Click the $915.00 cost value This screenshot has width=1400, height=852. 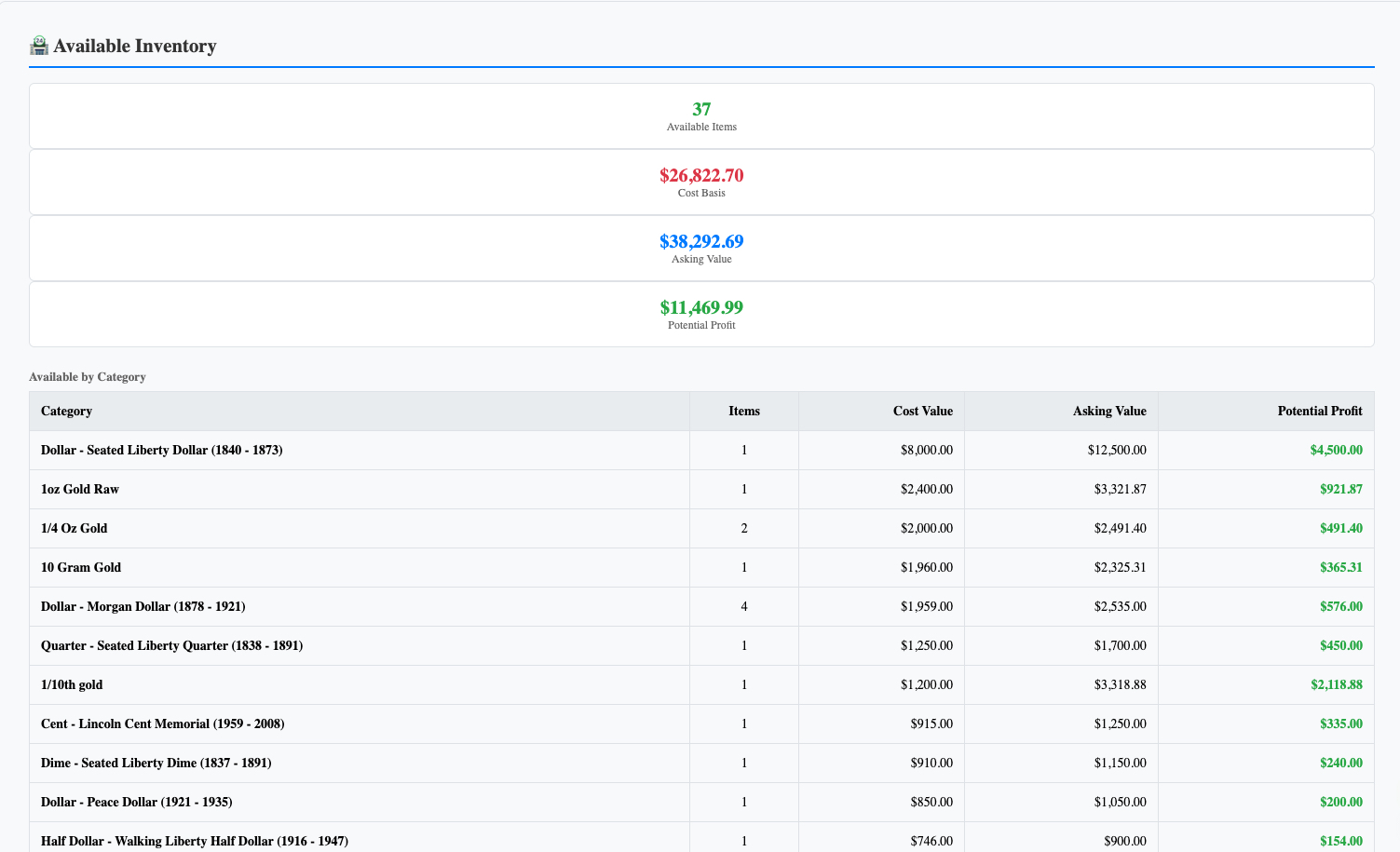point(931,724)
